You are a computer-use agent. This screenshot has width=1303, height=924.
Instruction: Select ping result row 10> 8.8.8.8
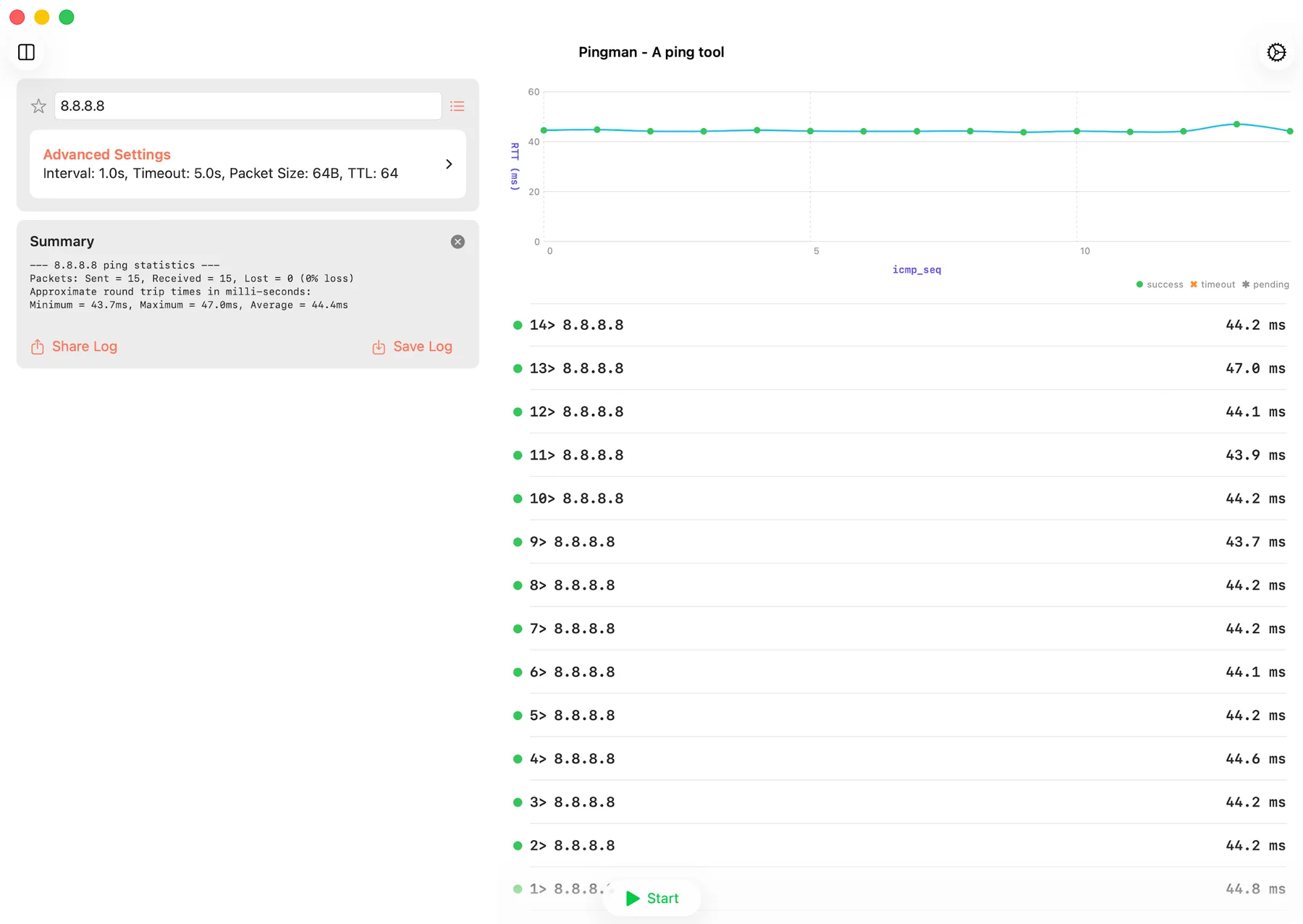pyautogui.click(x=899, y=499)
